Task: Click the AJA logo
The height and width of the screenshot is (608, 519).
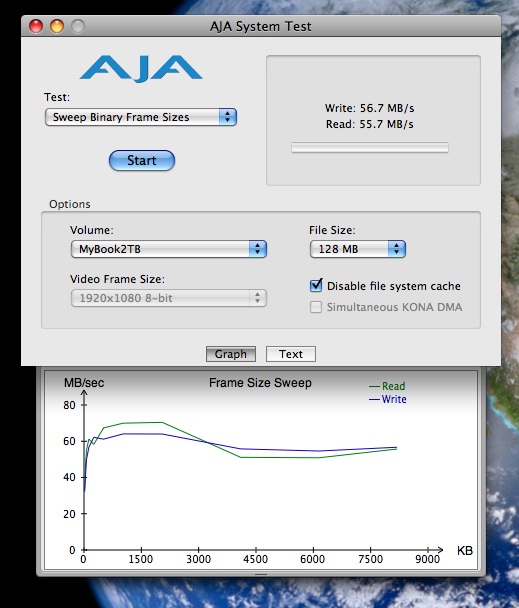Action: (141, 69)
